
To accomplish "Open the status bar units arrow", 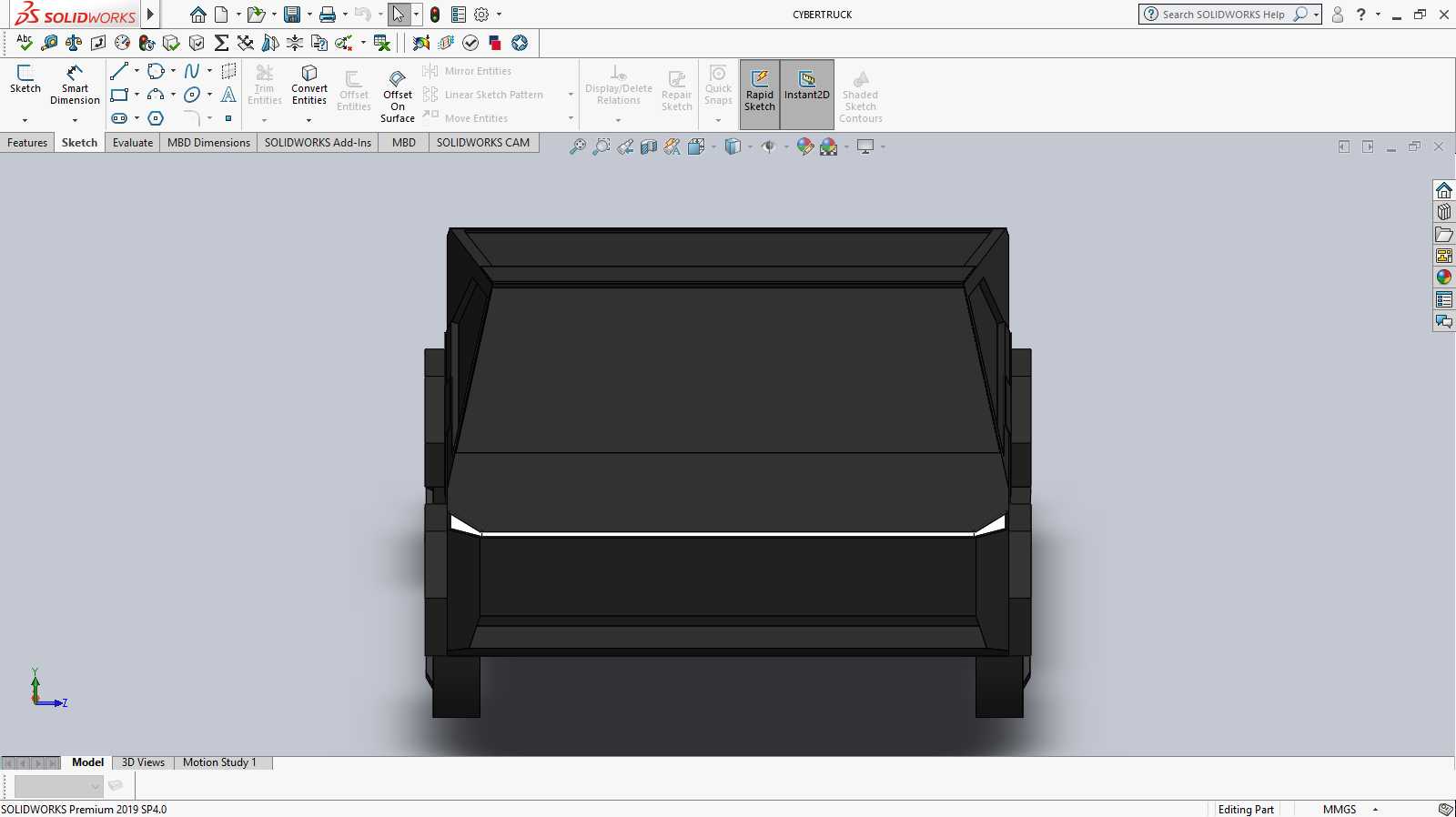I will click(x=1375, y=809).
